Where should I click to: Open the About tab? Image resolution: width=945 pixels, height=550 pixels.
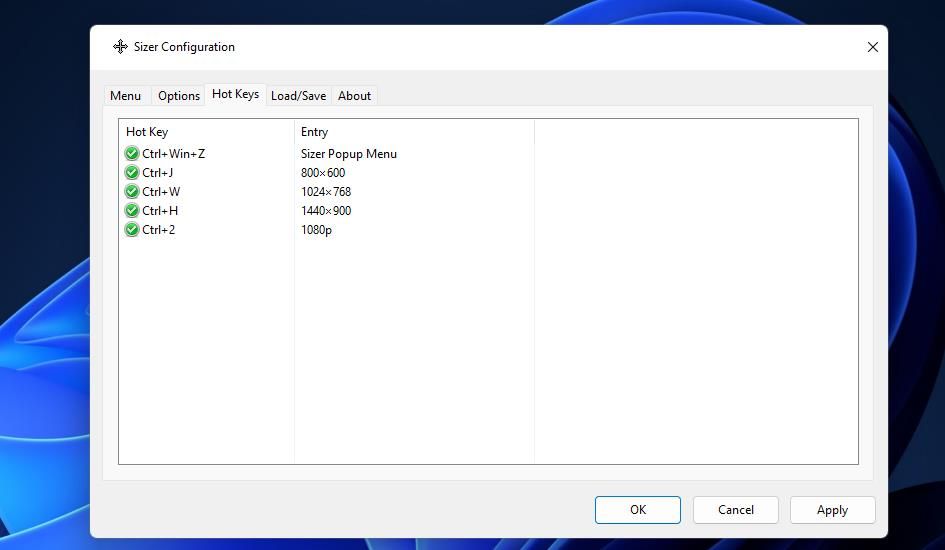tap(354, 96)
